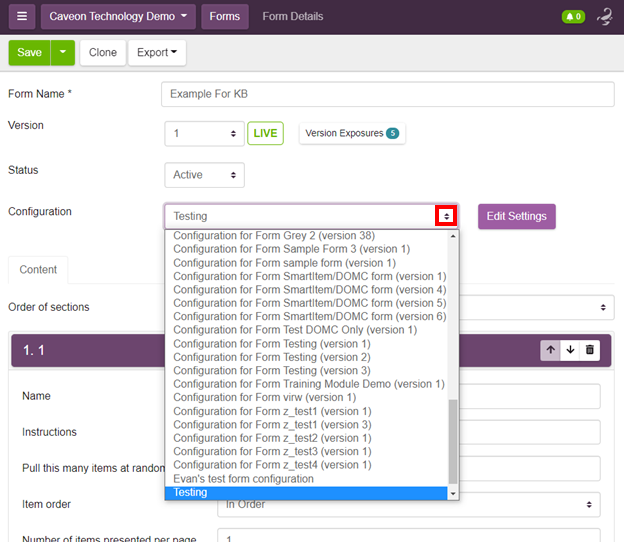Screen dimensions: 624x542
Task: Select Configuration for Form sample form (version 1)
Action: coord(306,263)
